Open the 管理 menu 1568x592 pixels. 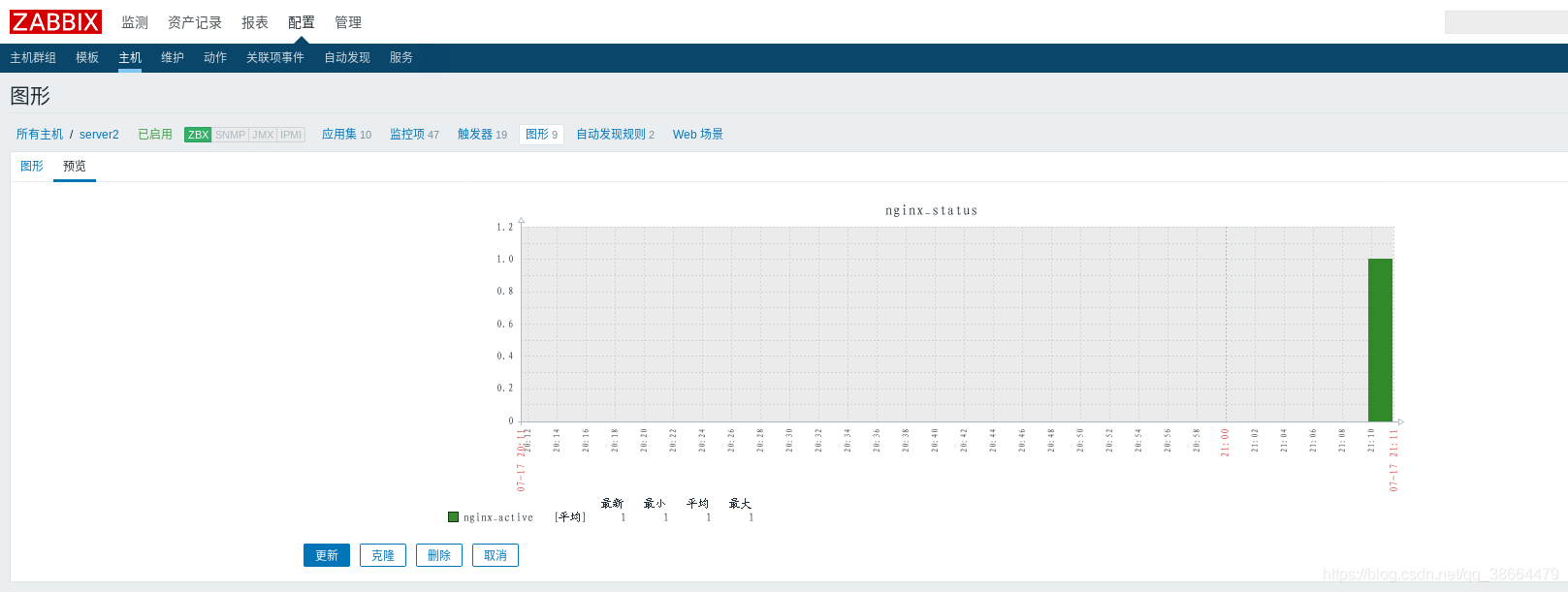coord(348,22)
